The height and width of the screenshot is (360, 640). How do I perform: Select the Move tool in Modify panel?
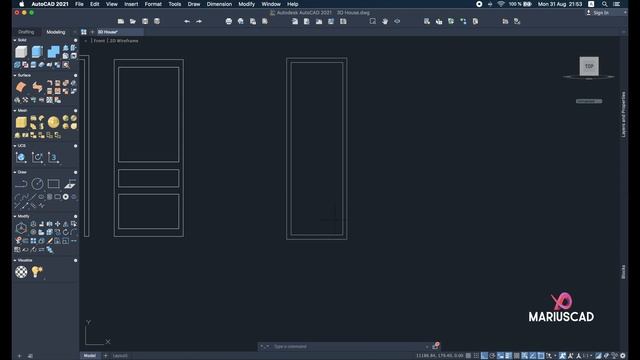[x=57, y=224]
